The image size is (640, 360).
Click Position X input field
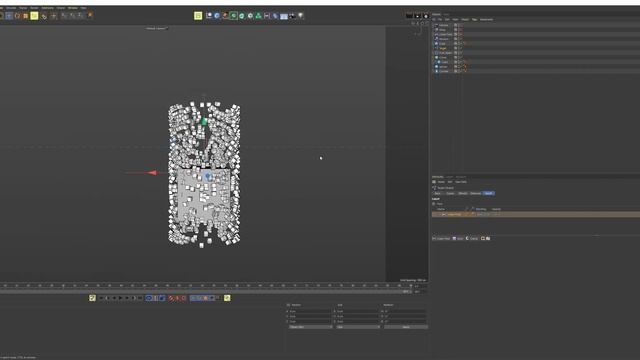[311, 311]
